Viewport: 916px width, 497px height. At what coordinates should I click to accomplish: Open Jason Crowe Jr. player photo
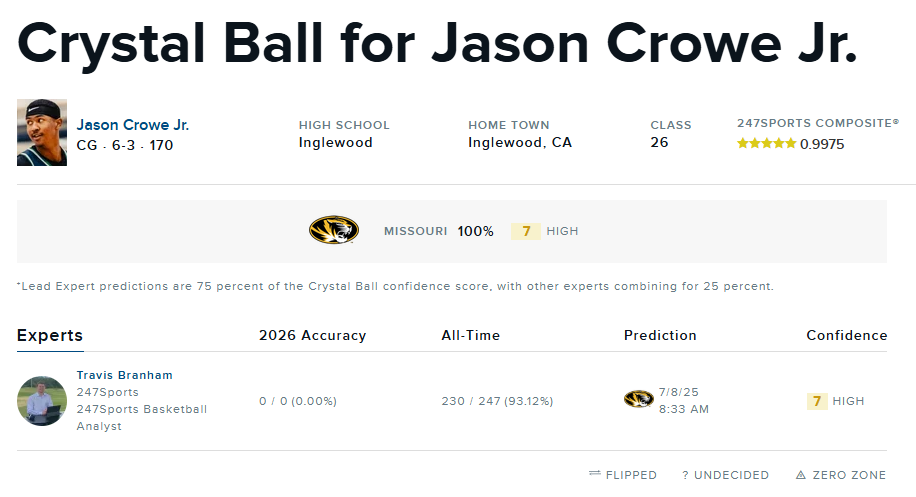click(42, 132)
